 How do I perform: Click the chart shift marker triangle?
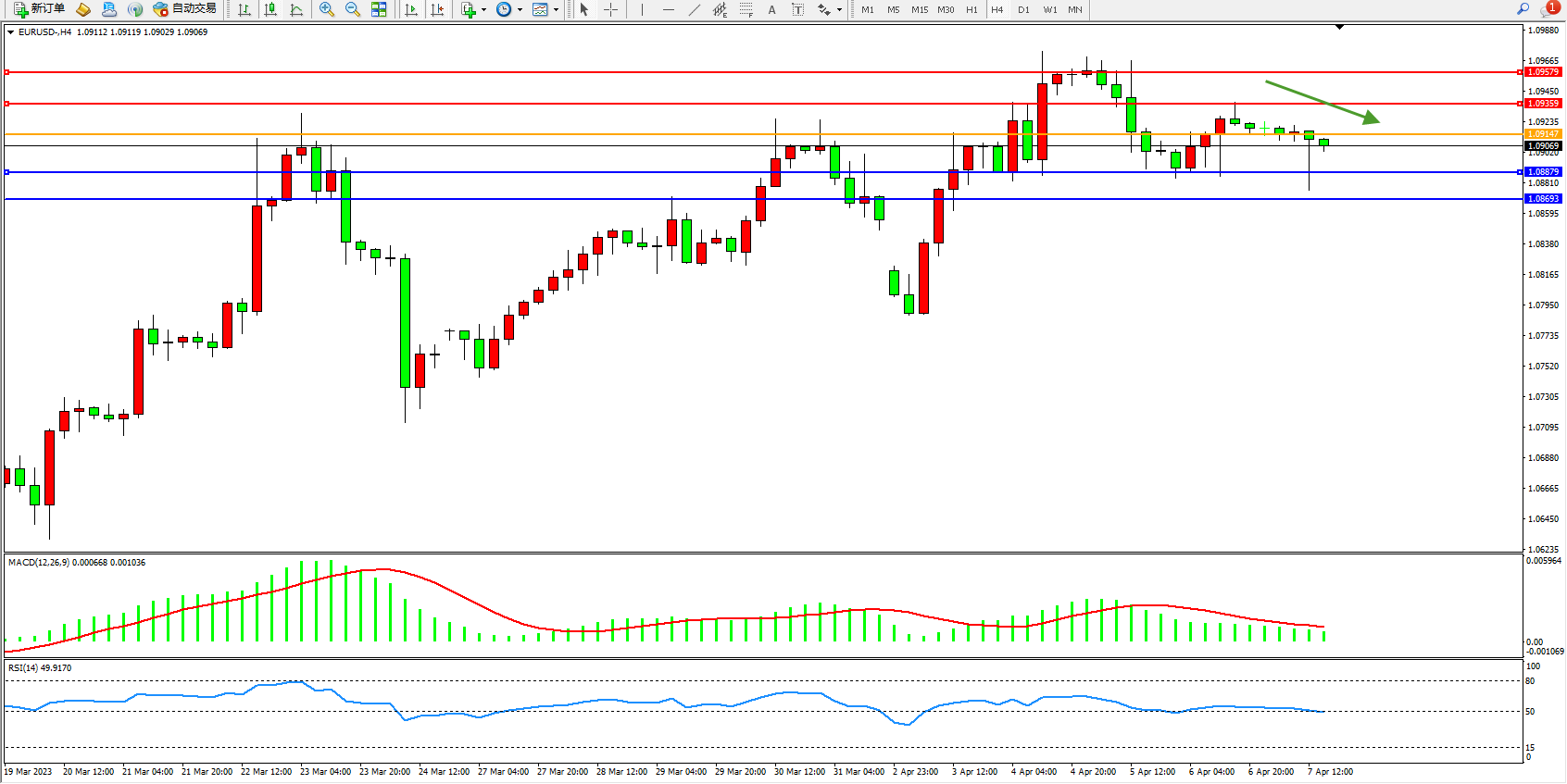tap(1339, 28)
